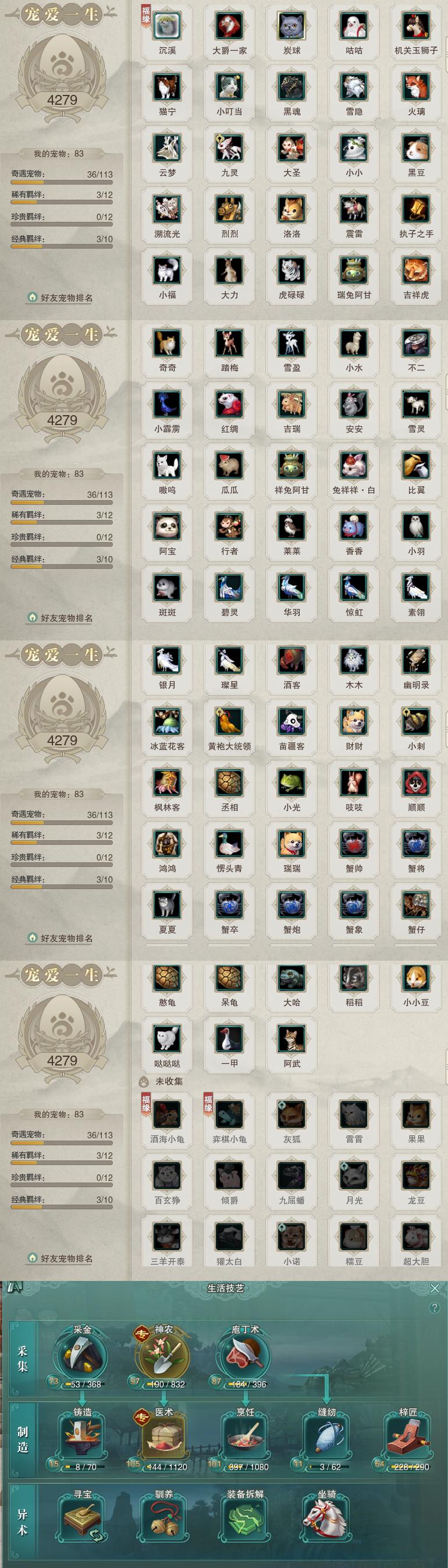The image size is (448, 1568).
Task: Open the 机关玉狮子 pet entry
Action: point(417,26)
